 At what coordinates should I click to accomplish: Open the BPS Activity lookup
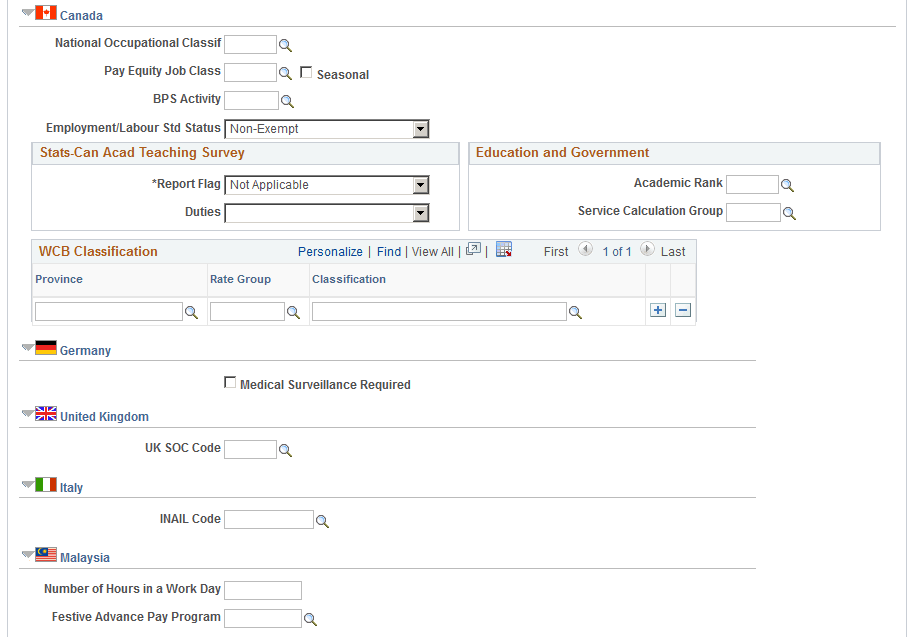[x=288, y=100]
